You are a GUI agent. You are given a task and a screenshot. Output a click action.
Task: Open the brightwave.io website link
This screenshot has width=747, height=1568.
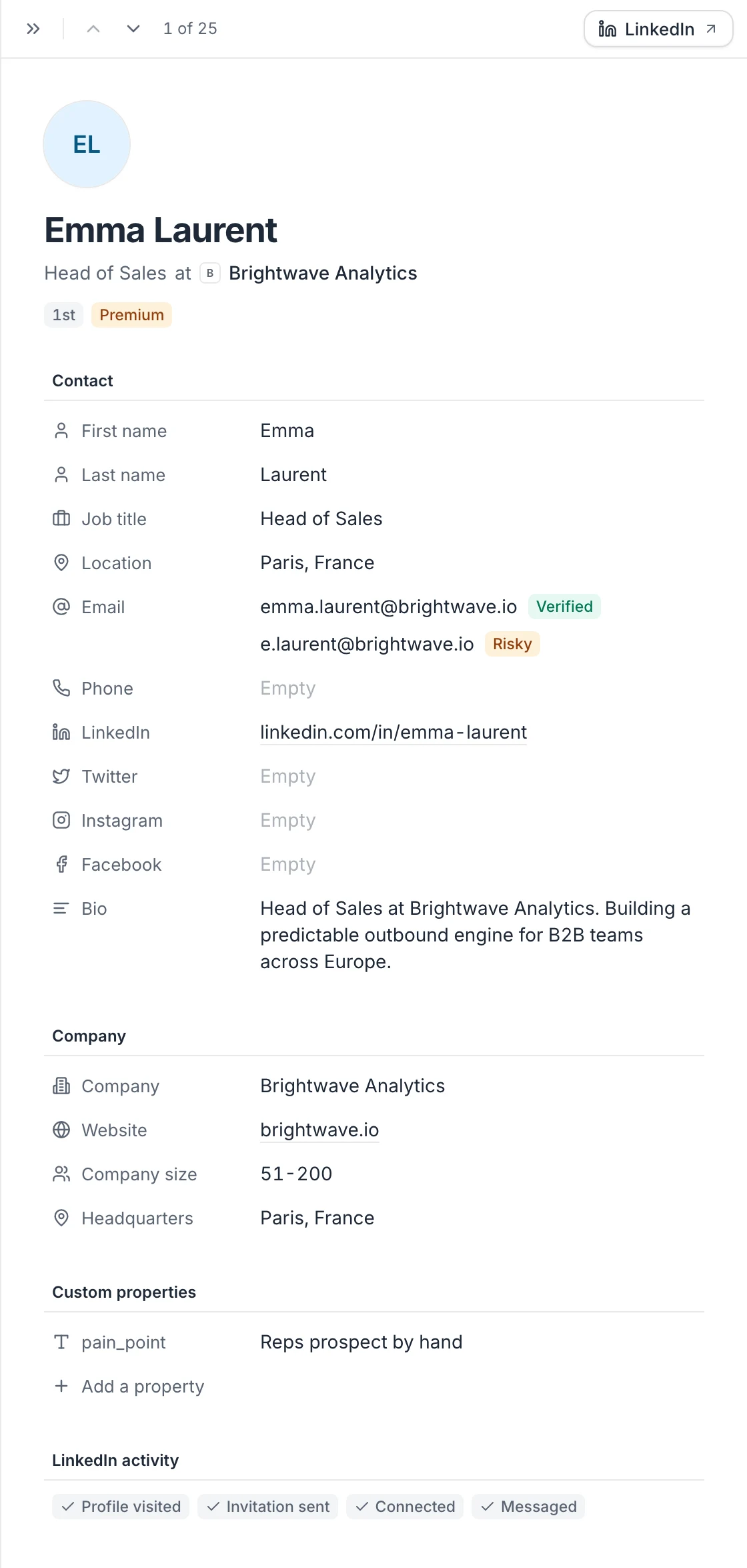tap(319, 1130)
